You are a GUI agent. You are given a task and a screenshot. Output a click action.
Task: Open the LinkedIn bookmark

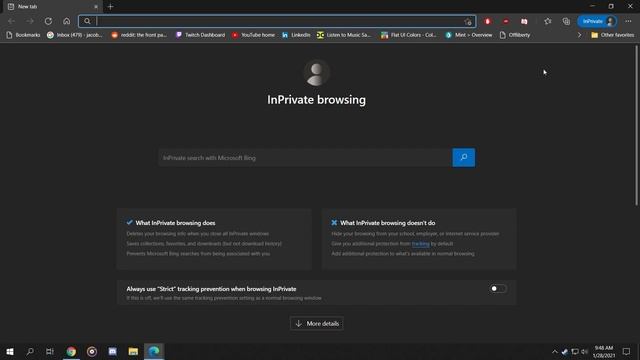pos(296,35)
